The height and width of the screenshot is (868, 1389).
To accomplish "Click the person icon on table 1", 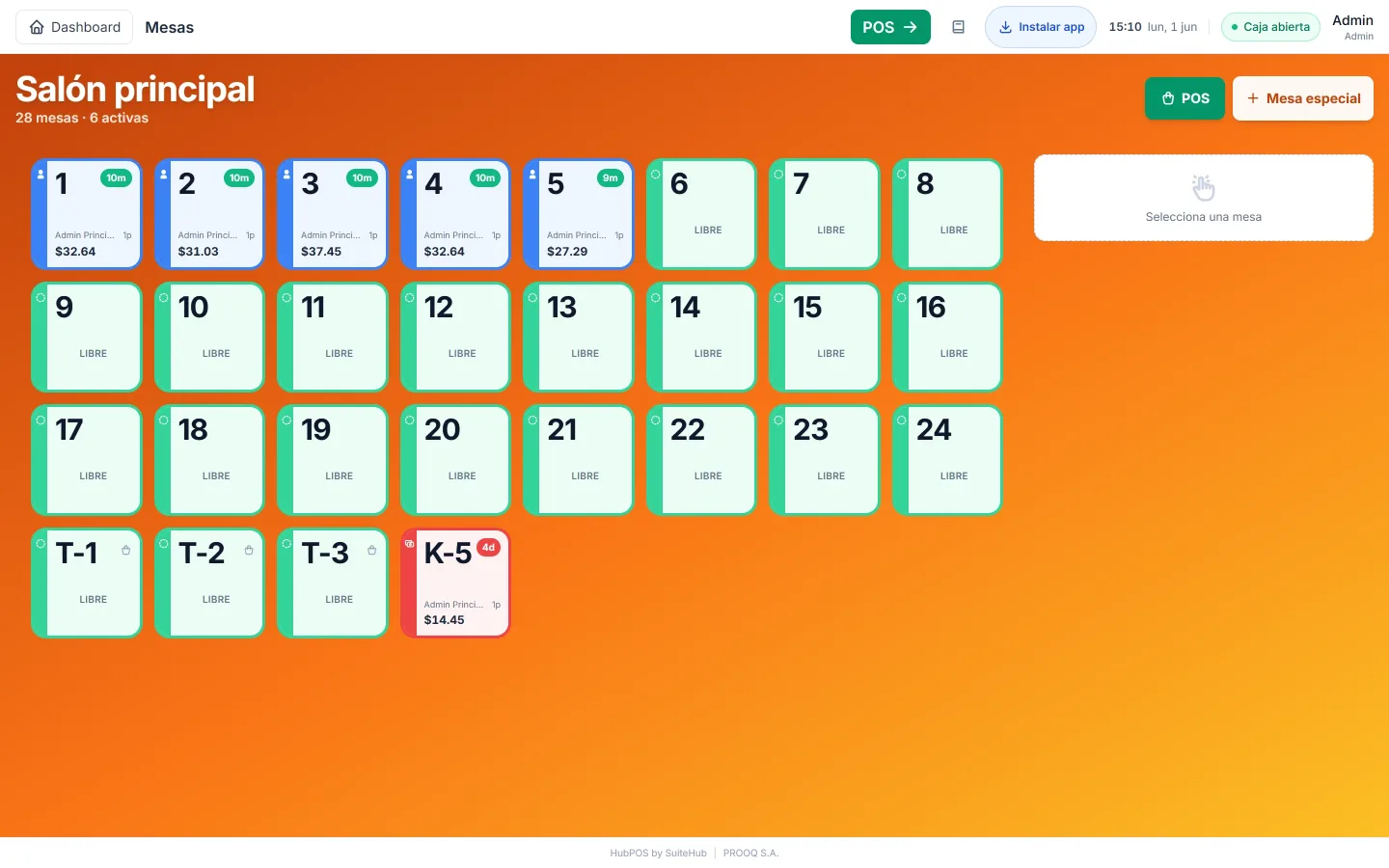I will pyautogui.click(x=41, y=175).
